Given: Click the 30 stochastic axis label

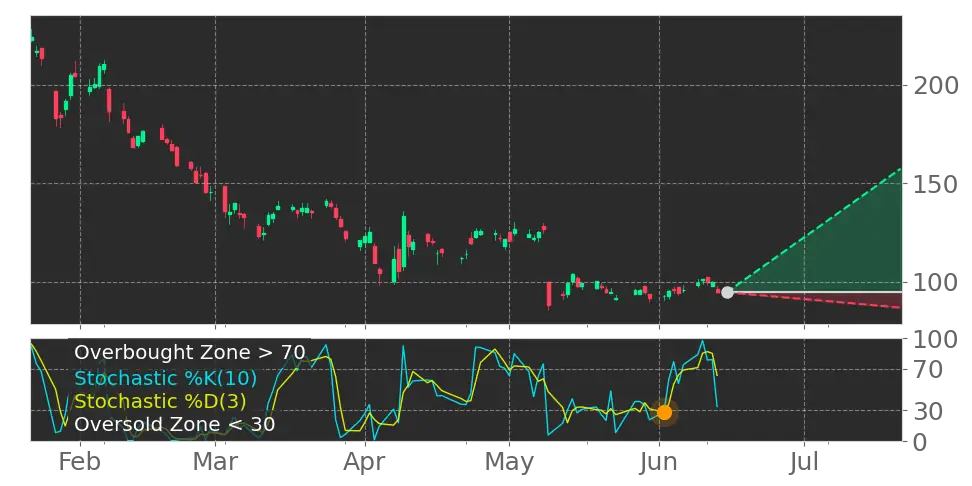Looking at the screenshot, I should (x=929, y=411).
